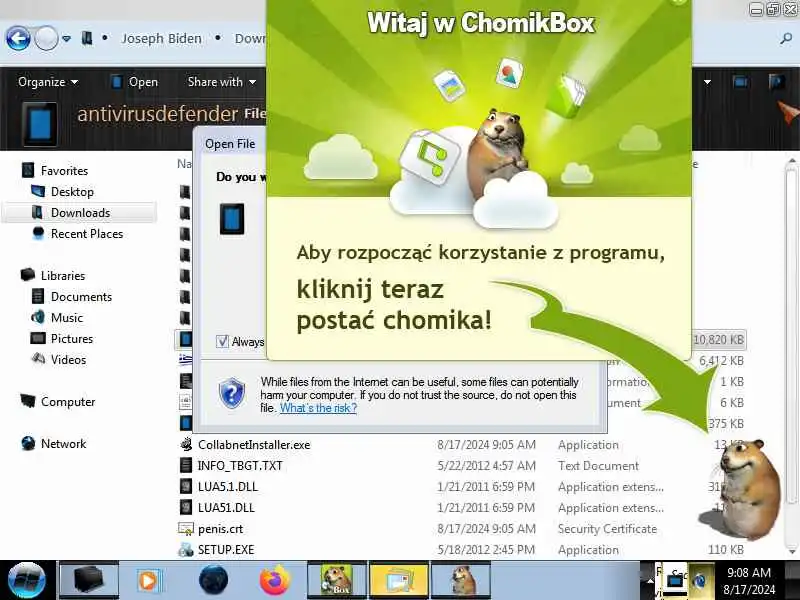The width and height of the screenshot is (800, 600).
Task: Select Downloads in navigation pane
Action: (80, 213)
